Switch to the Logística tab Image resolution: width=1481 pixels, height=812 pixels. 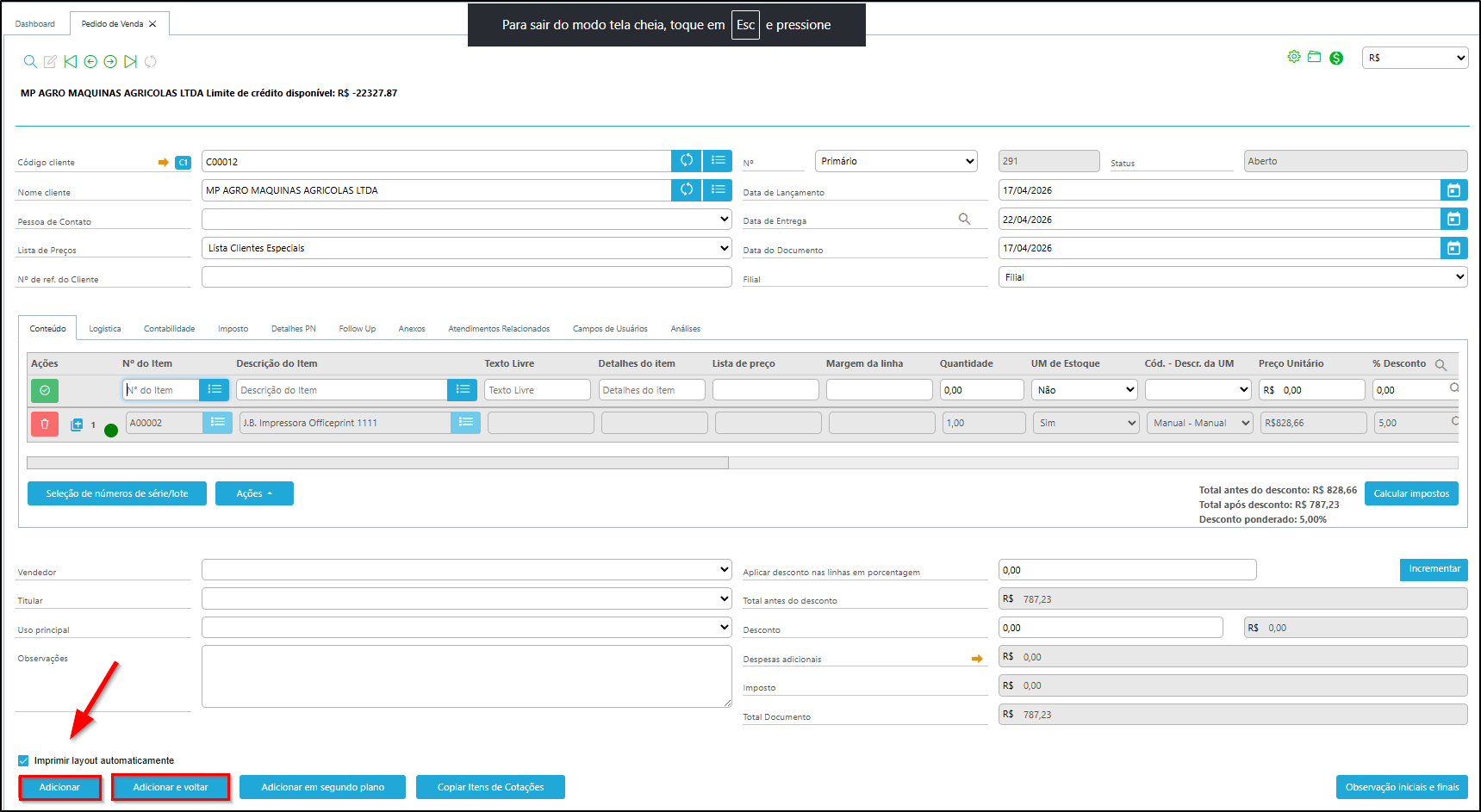click(105, 329)
